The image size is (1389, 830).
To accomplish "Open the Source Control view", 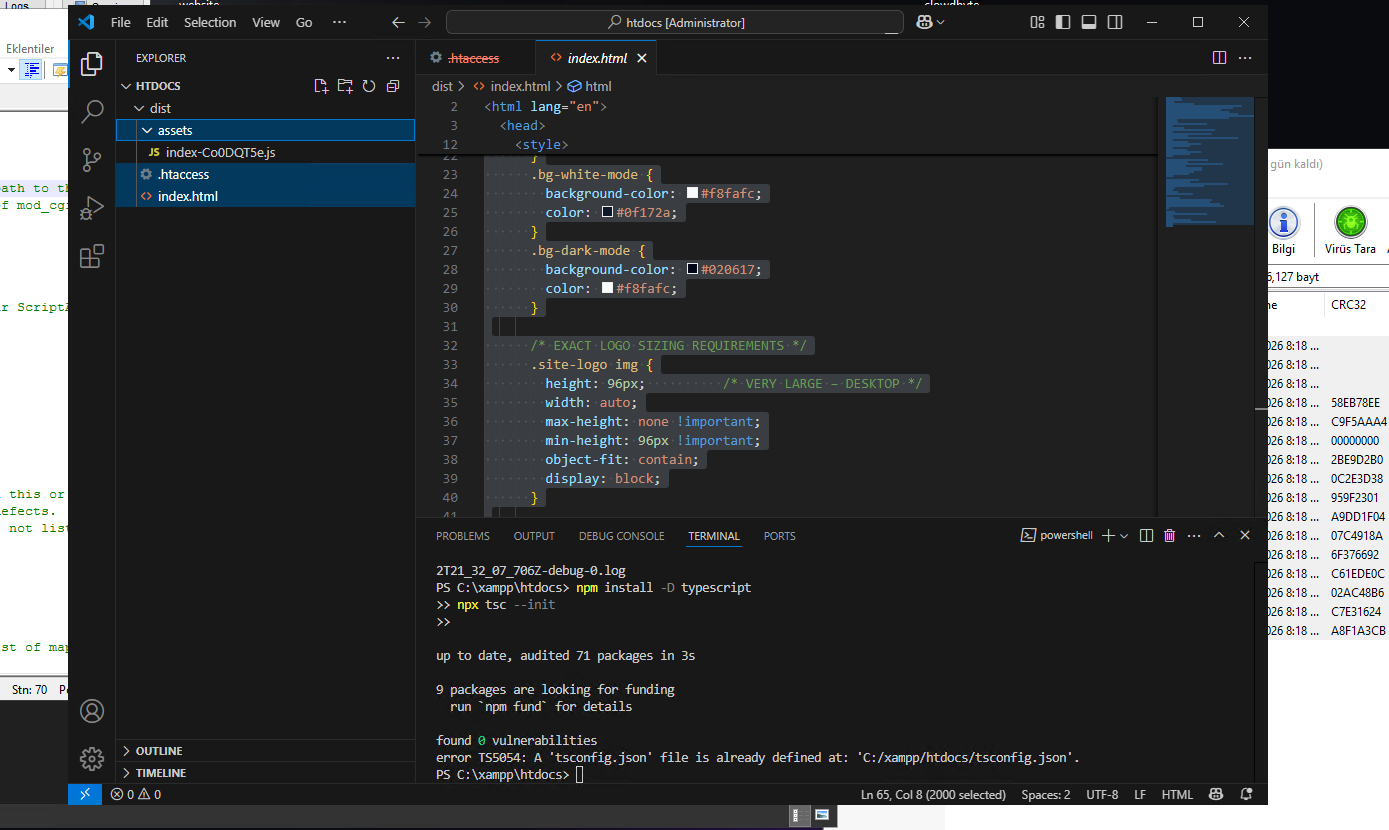I will click(92, 159).
